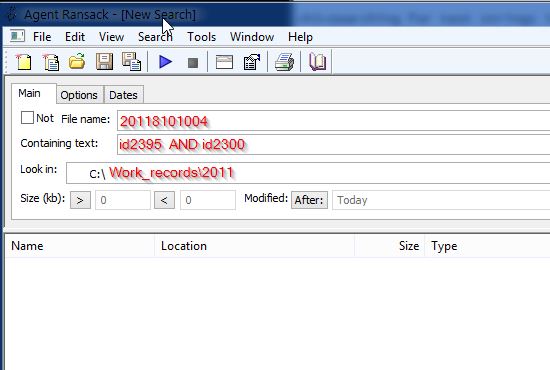Toggle the greater-than size button

click(x=80, y=200)
